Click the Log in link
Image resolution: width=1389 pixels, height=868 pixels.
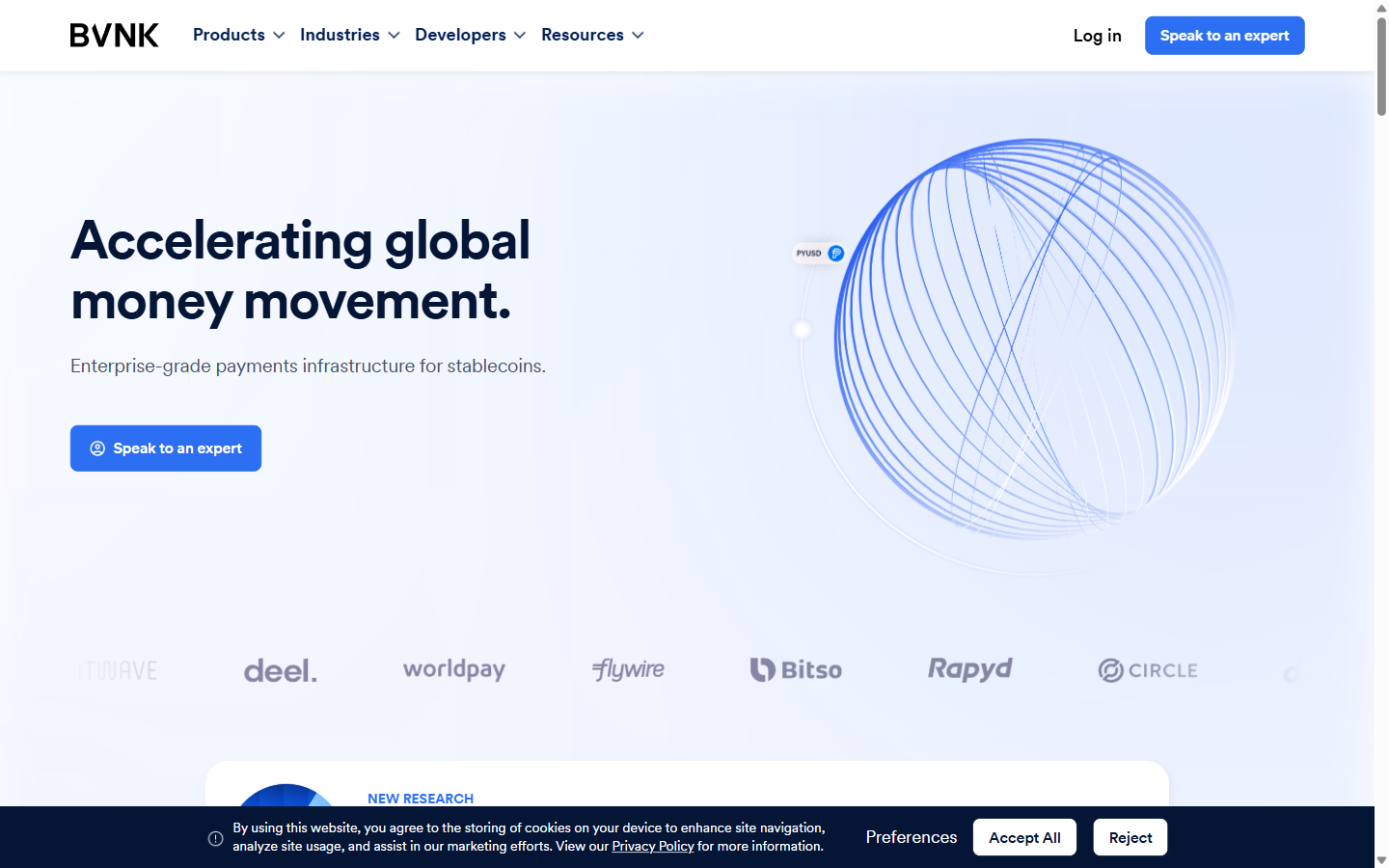(1097, 35)
